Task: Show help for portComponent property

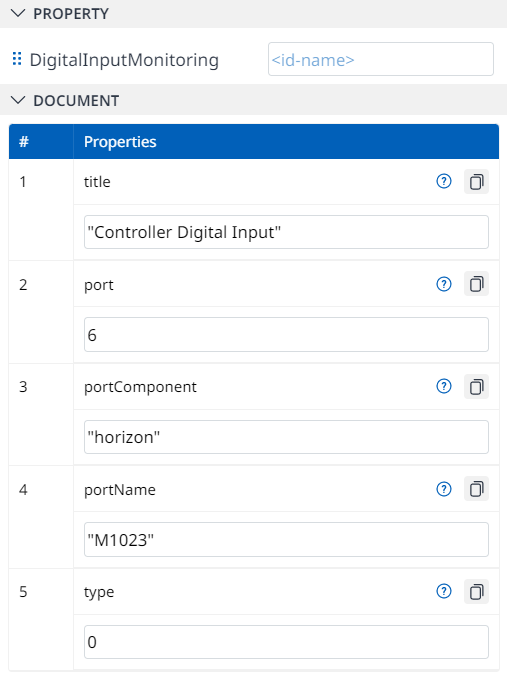Action: coord(444,386)
